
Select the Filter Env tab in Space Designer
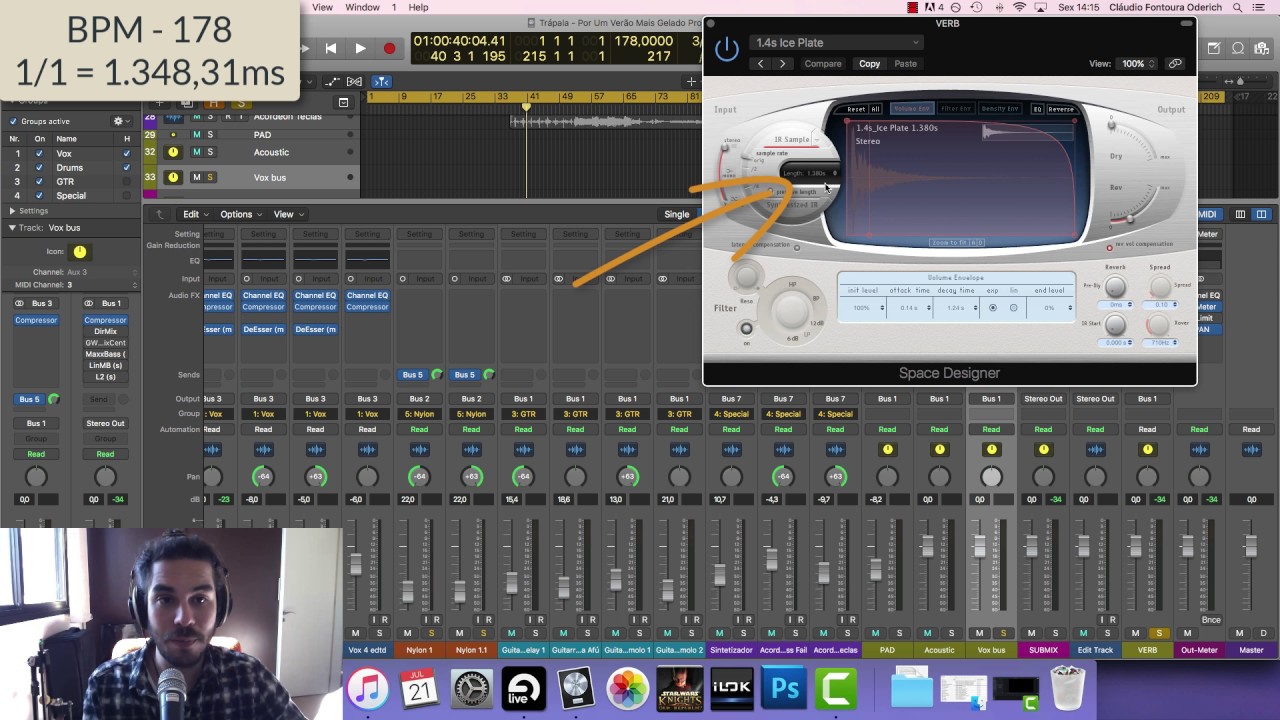click(955, 109)
